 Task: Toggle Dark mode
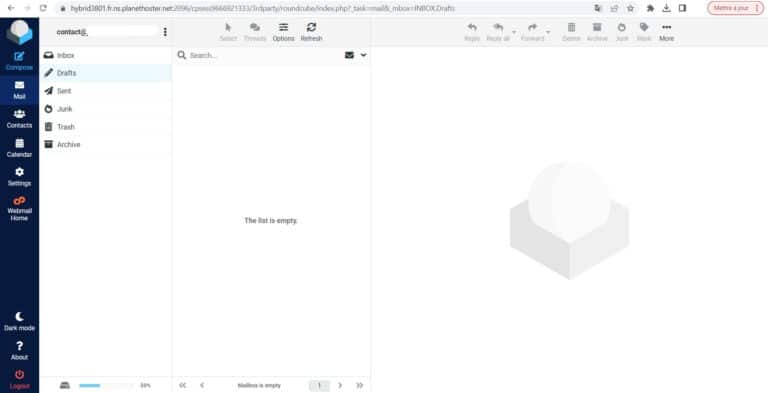tap(19, 321)
